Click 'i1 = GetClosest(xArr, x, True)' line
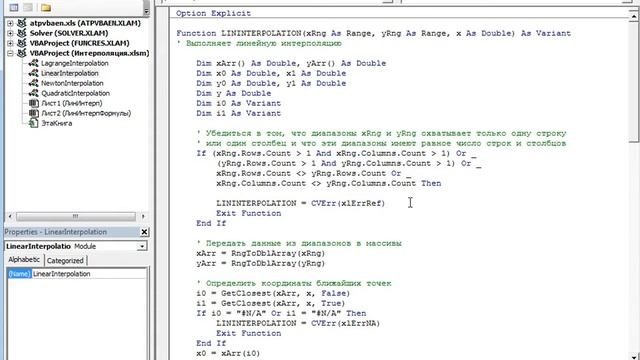The width and height of the screenshot is (640, 360). click(270, 303)
